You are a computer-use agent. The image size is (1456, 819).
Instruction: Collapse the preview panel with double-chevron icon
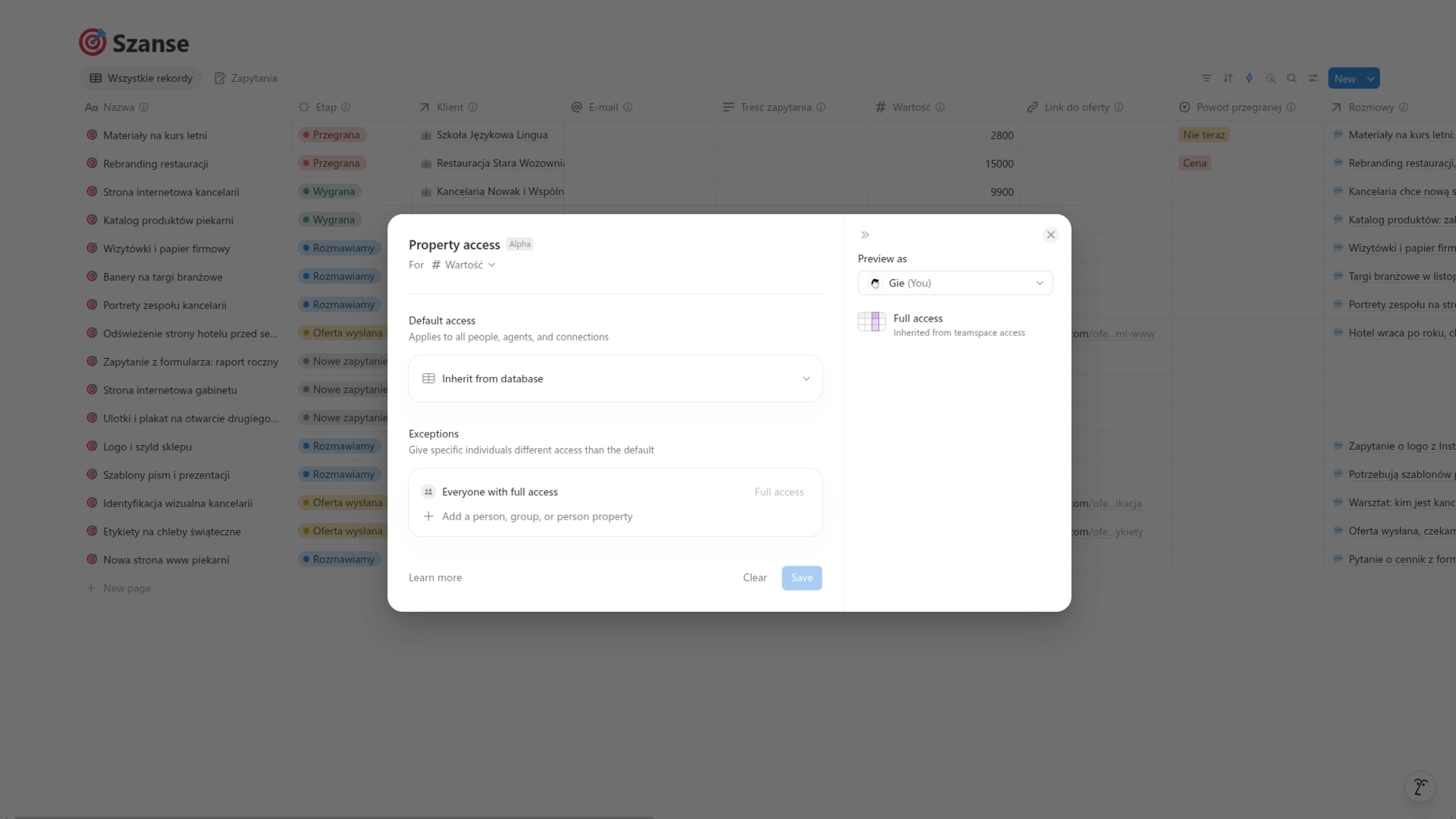tap(864, 235)
